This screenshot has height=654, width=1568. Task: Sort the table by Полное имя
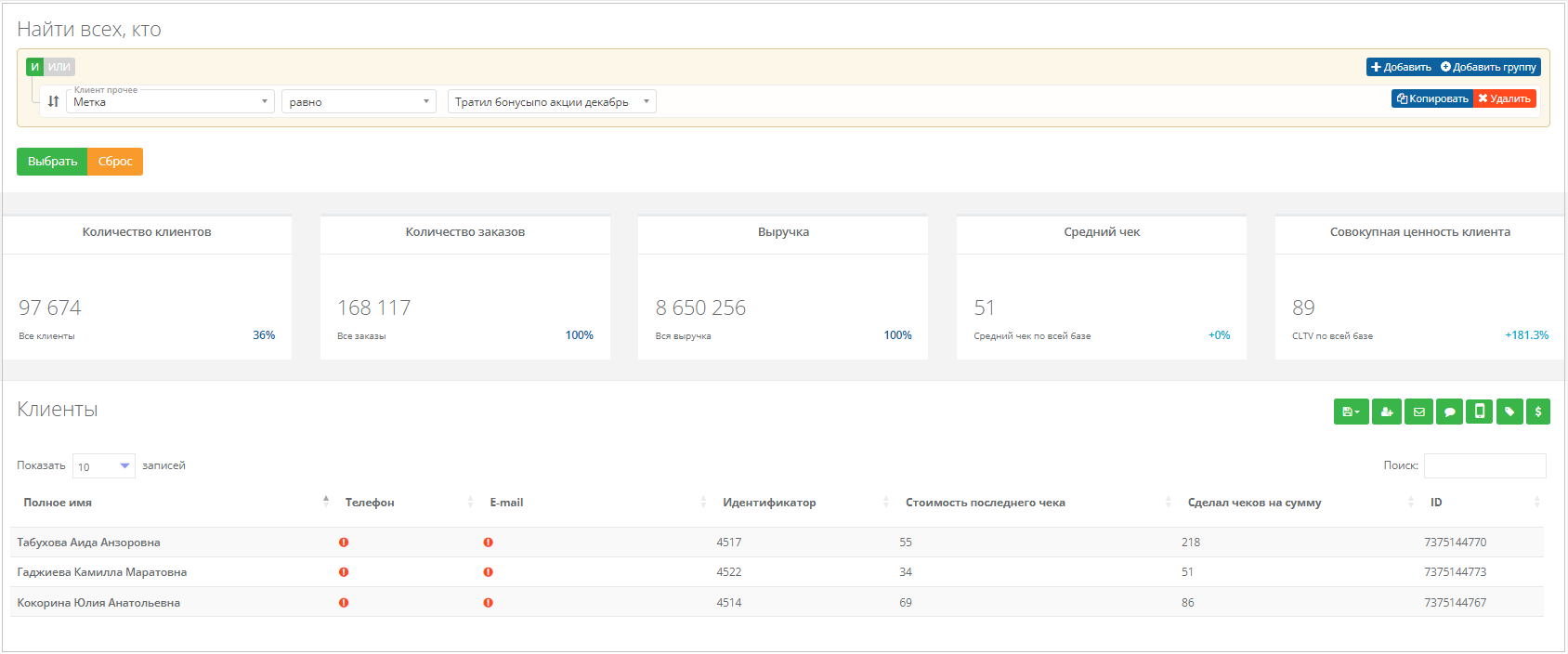coord(174,503)
